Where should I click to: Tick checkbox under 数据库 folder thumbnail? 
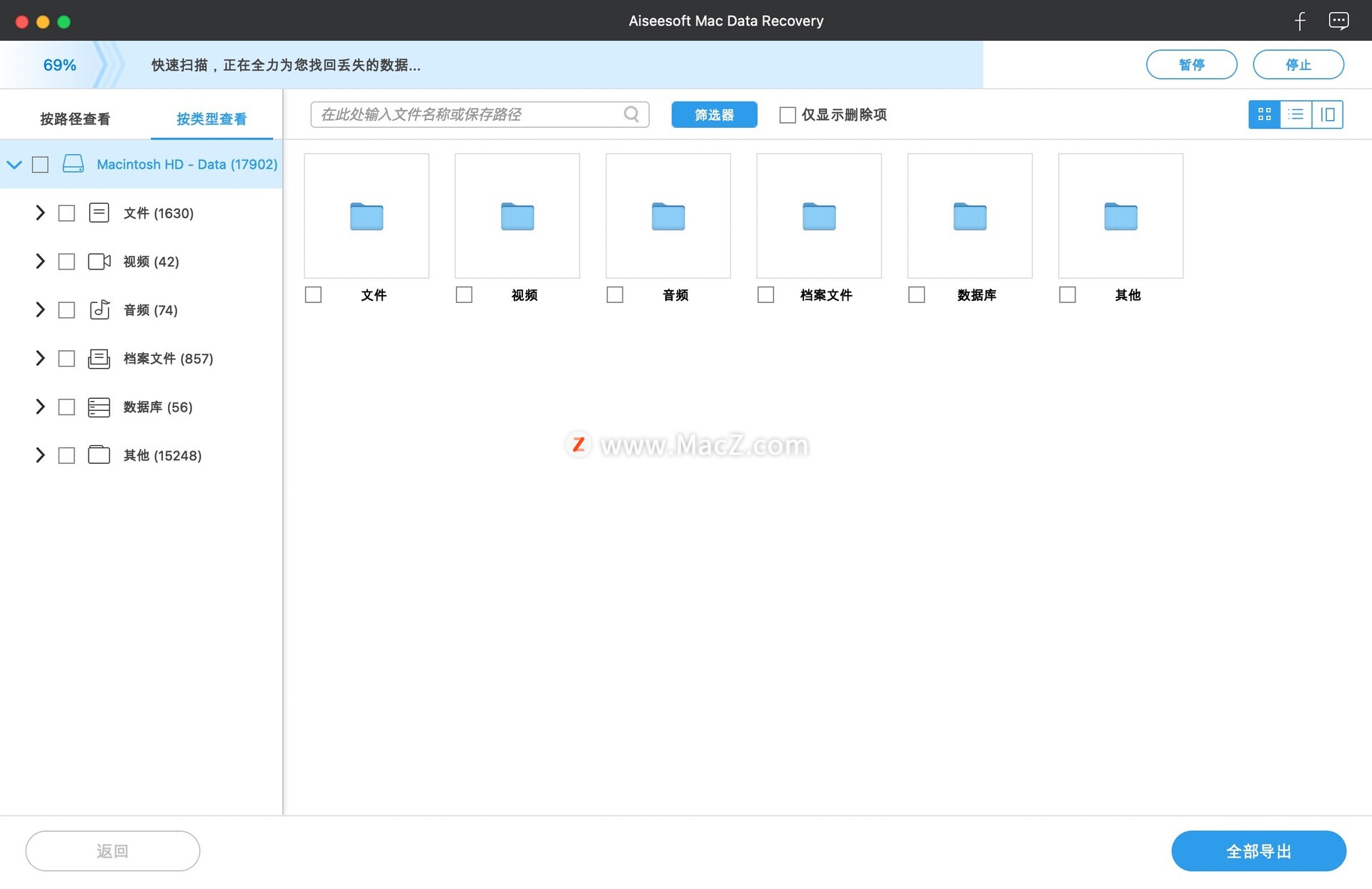[916, 294]
